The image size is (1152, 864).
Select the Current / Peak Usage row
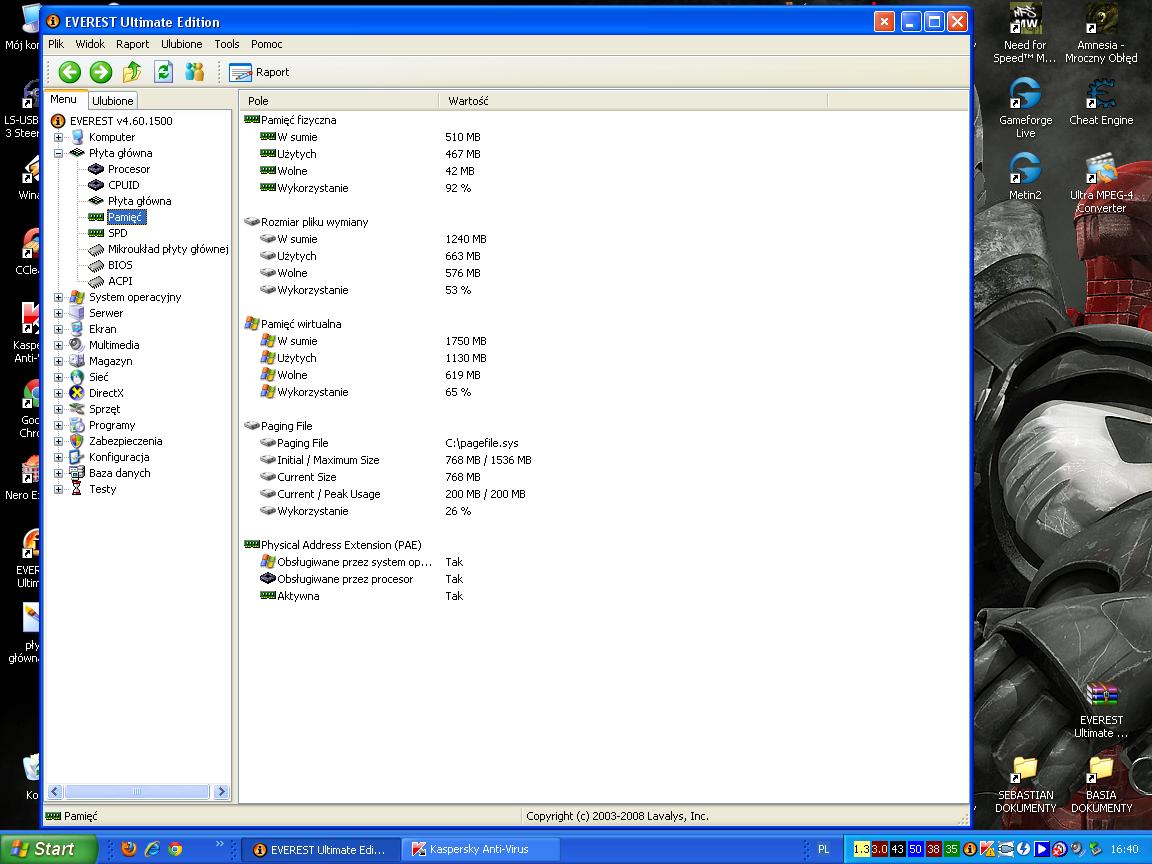coord(328,494)
